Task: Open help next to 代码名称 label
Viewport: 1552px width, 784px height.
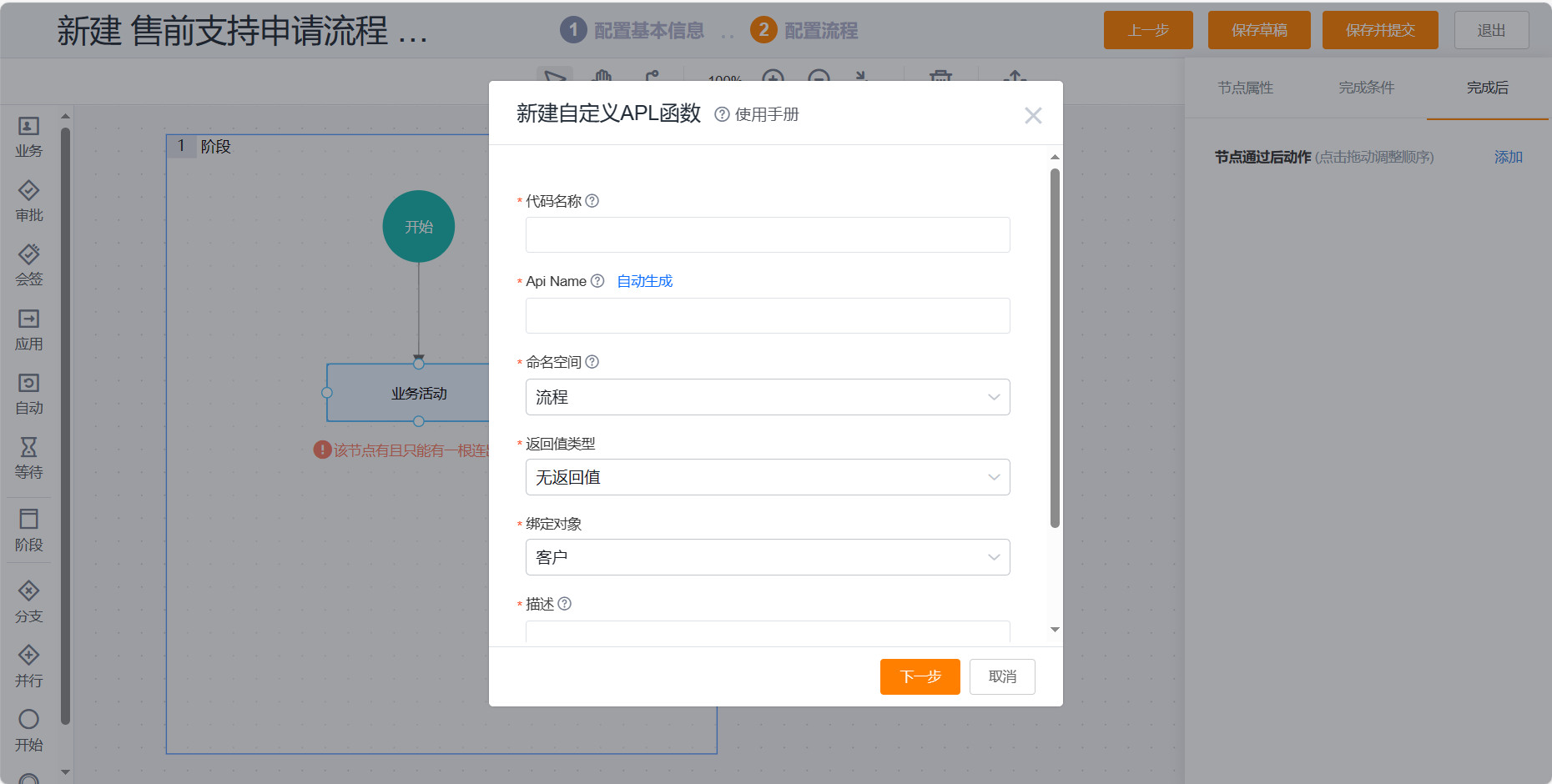Action: [592, 201]
